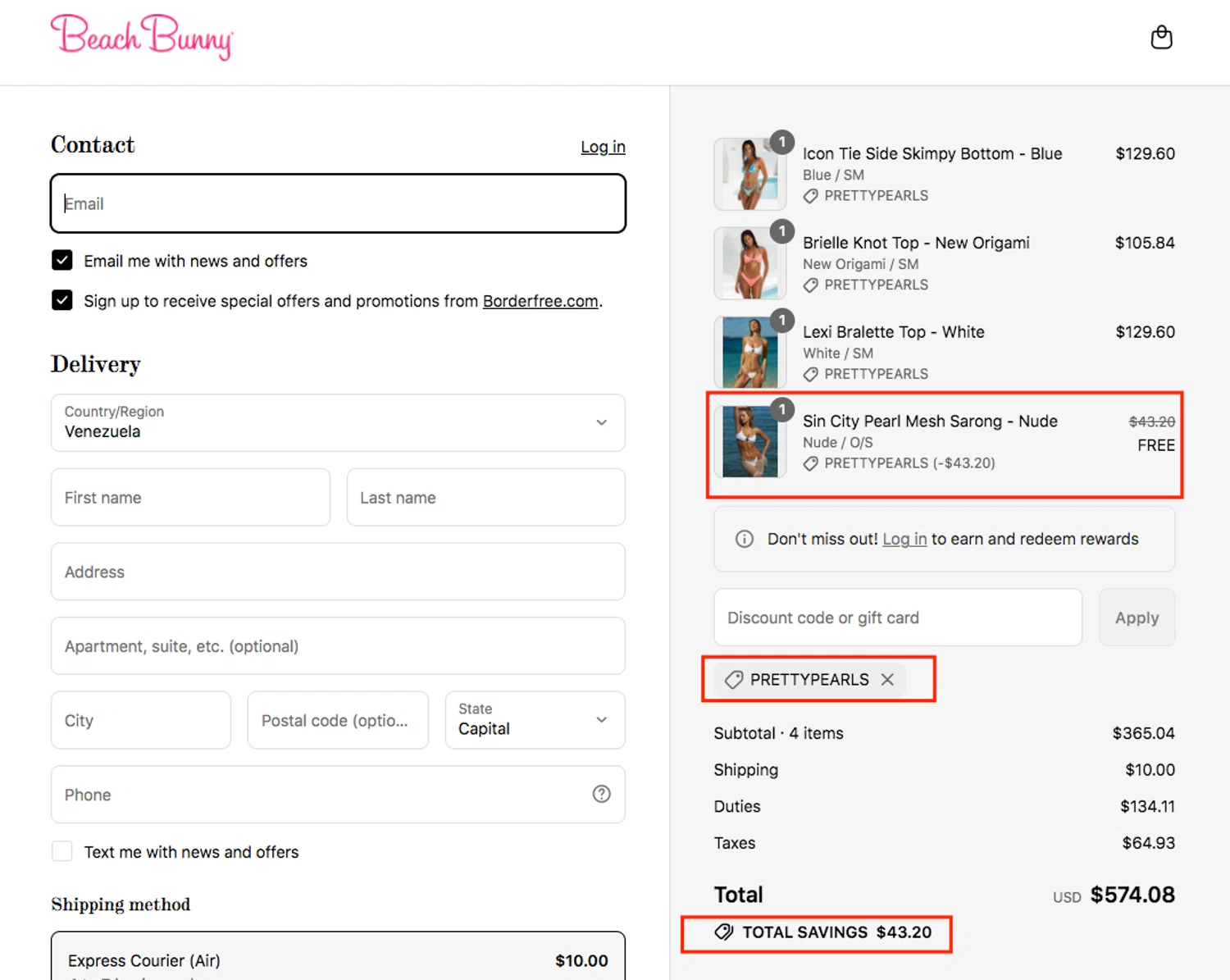The height and width of the screenshot is (980, 1230).
Task: Click the Brielle Knot Top price $105.84
Action: (1145, 243)
